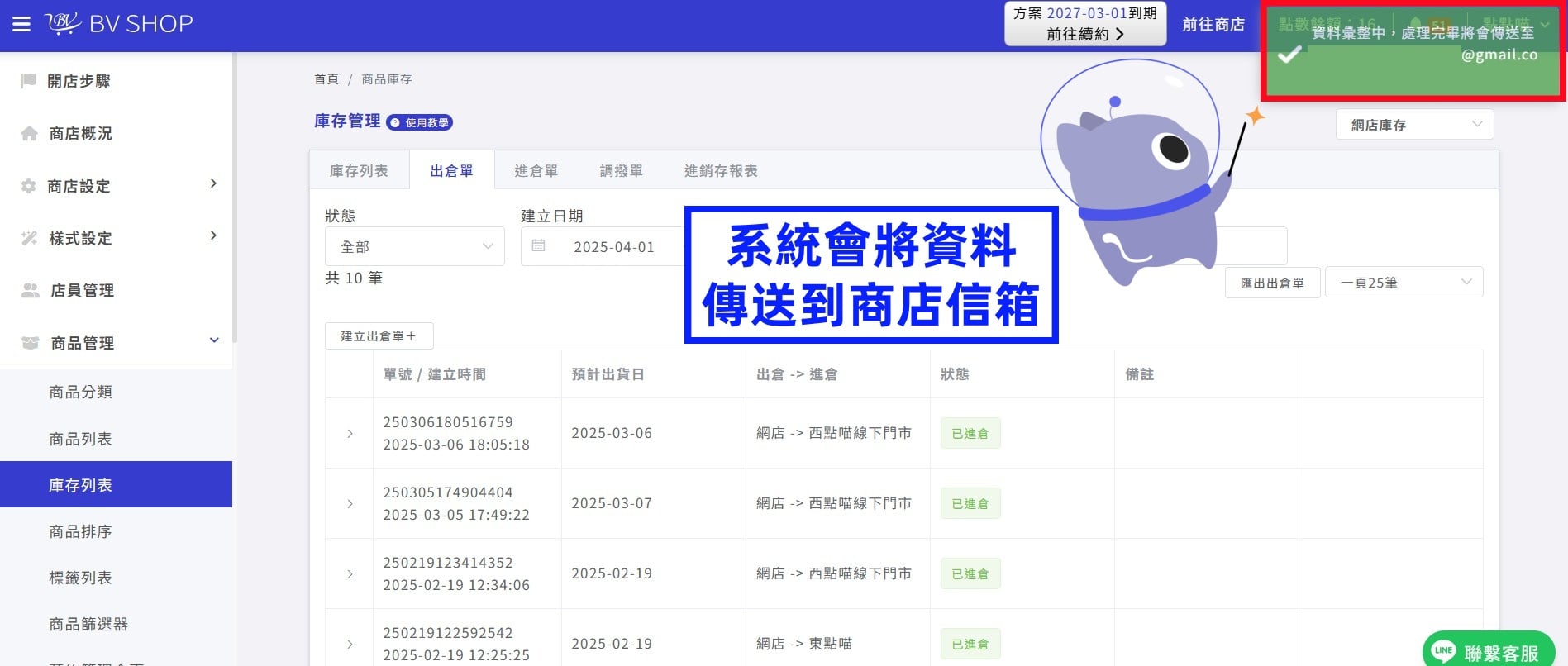Open LINE 聯繫客服 chat button

coord(1488,651)
